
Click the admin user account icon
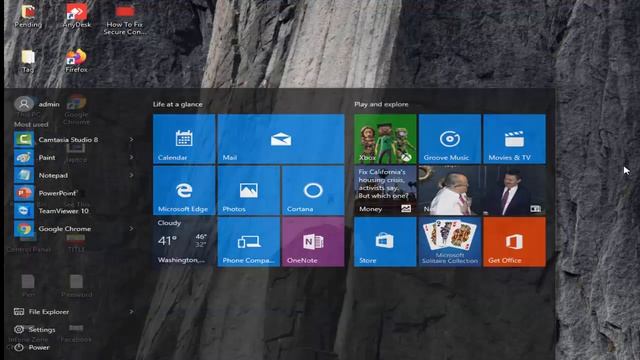pos(24,104)
